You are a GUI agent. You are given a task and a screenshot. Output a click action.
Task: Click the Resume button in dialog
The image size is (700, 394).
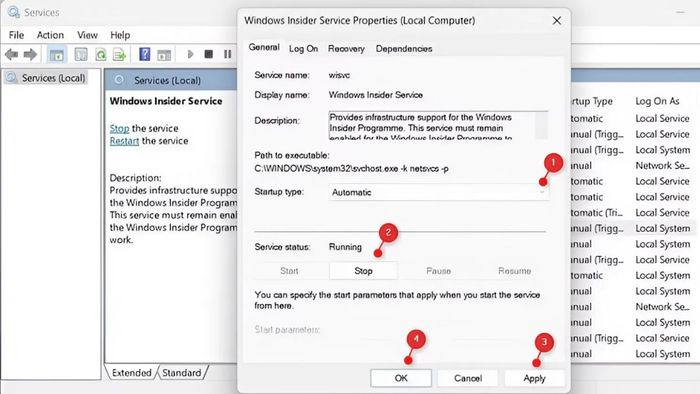[514, 271]
